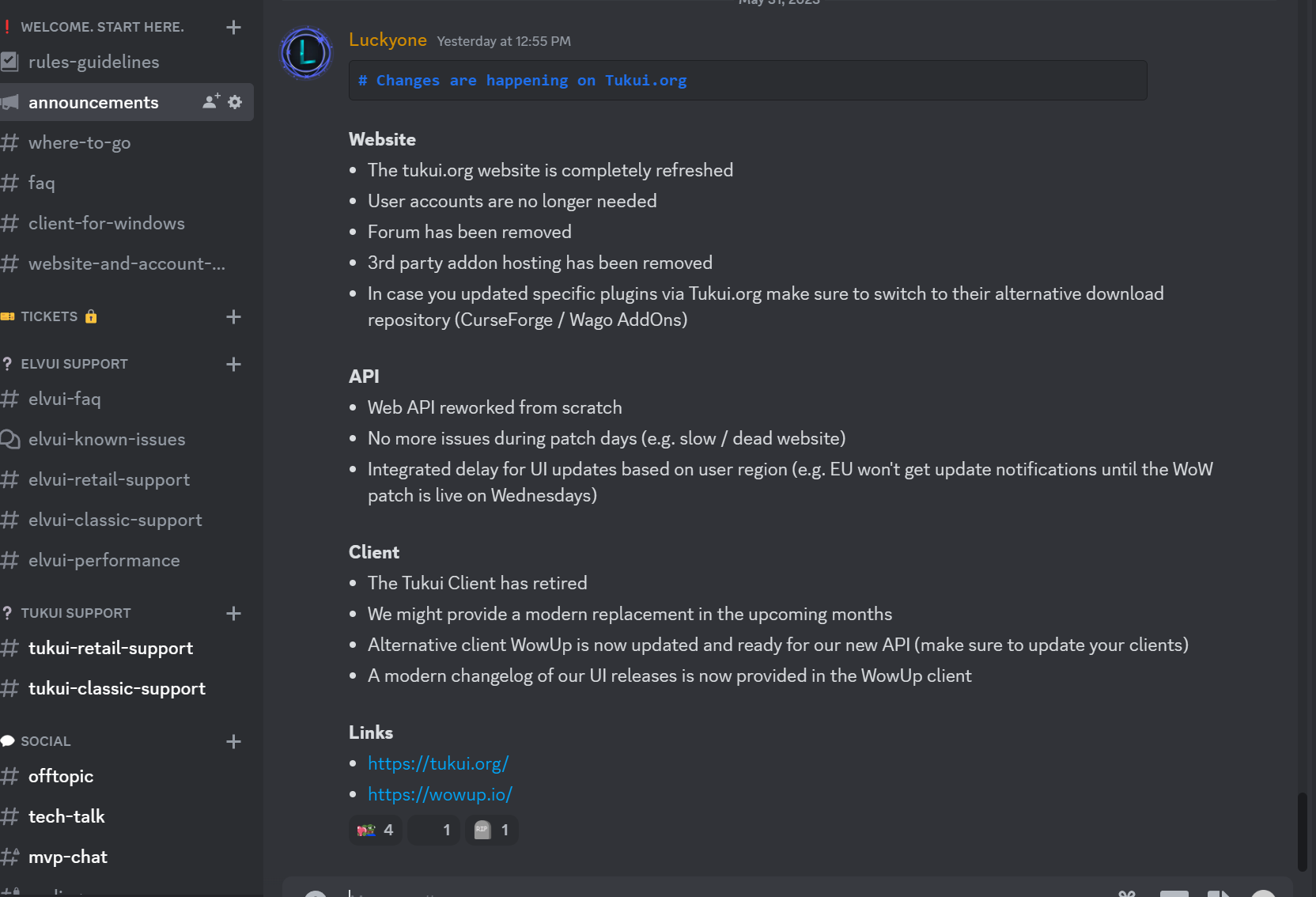Open the tukui-retail-support channel
Screen dimensions: 1316x897
click(x=111, y=648)
